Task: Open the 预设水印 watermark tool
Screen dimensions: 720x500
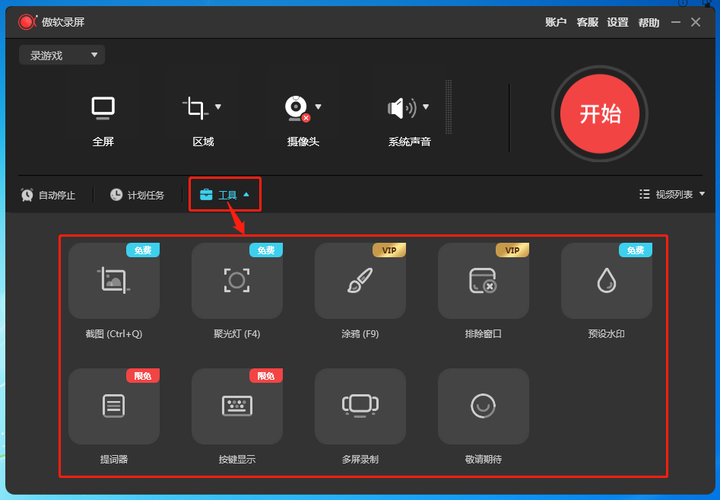Action: pos(606,281)
